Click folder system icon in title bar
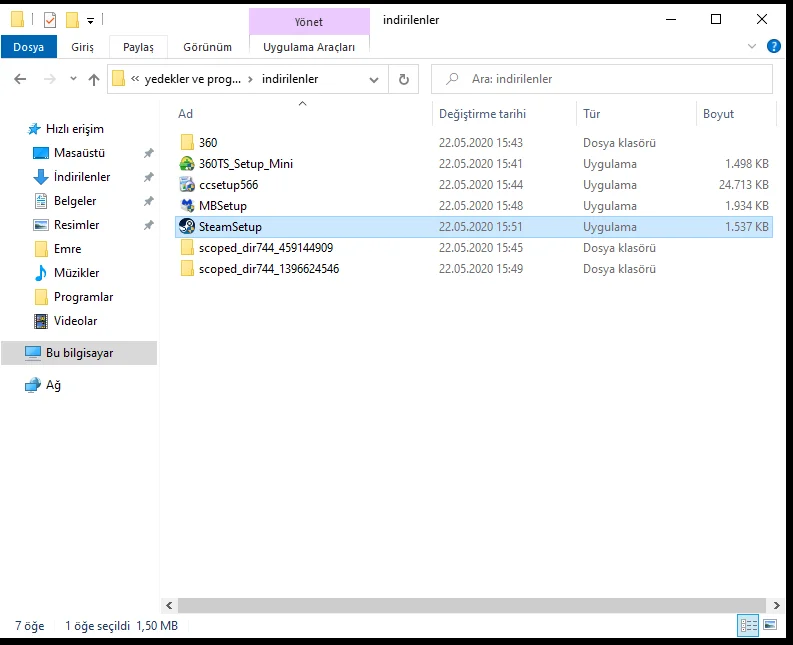The image size is (793, 645). [x=17, y=20]
